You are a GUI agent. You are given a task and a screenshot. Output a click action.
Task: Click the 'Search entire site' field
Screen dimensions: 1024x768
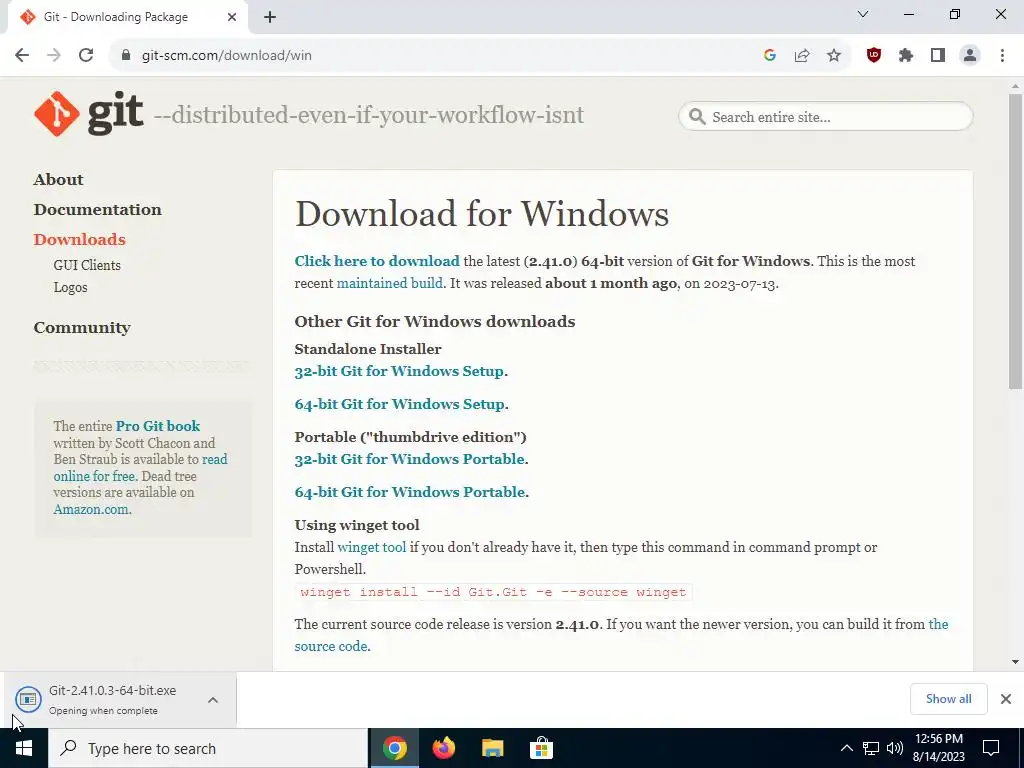point(825,117)
